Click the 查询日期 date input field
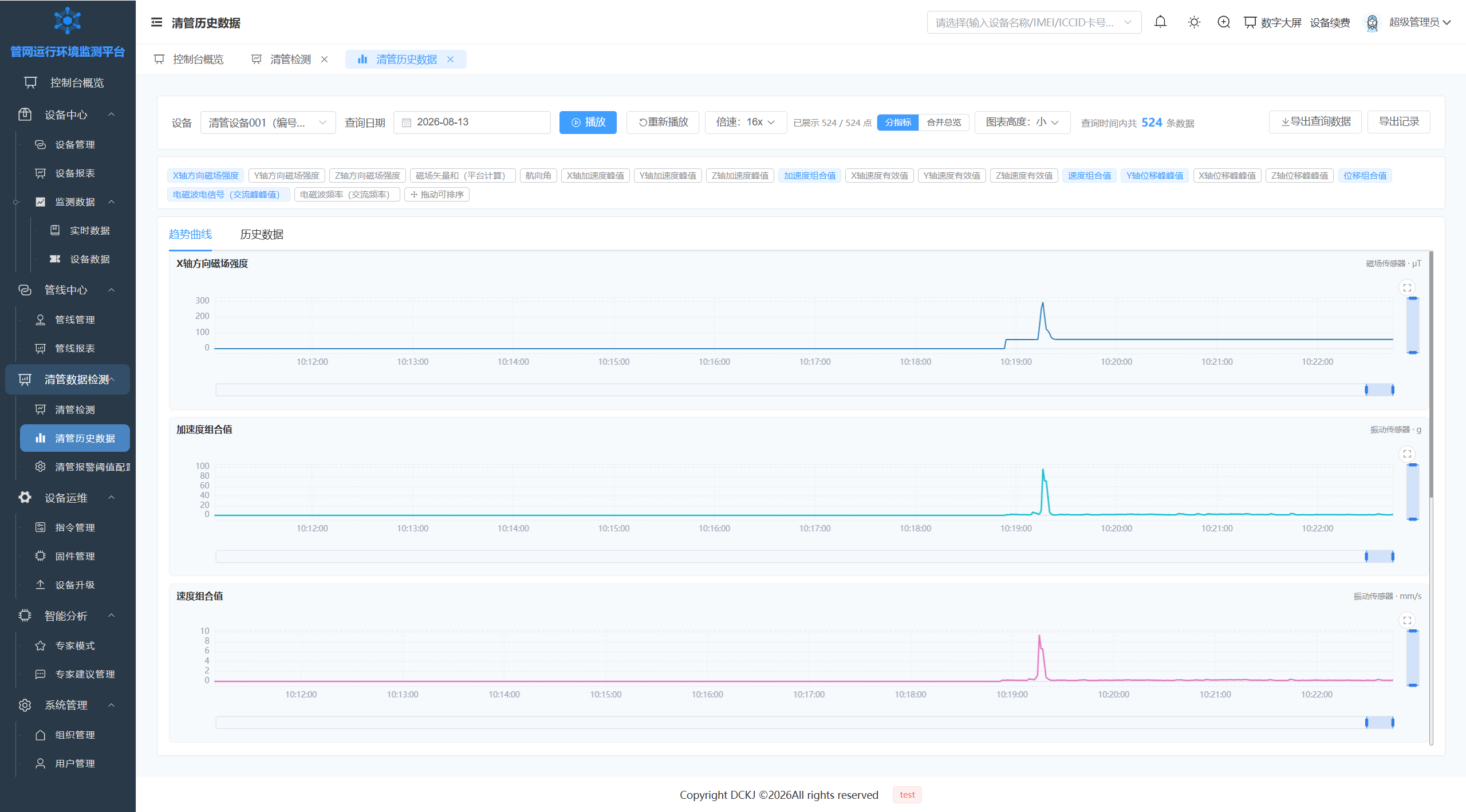 click(472, 123)
